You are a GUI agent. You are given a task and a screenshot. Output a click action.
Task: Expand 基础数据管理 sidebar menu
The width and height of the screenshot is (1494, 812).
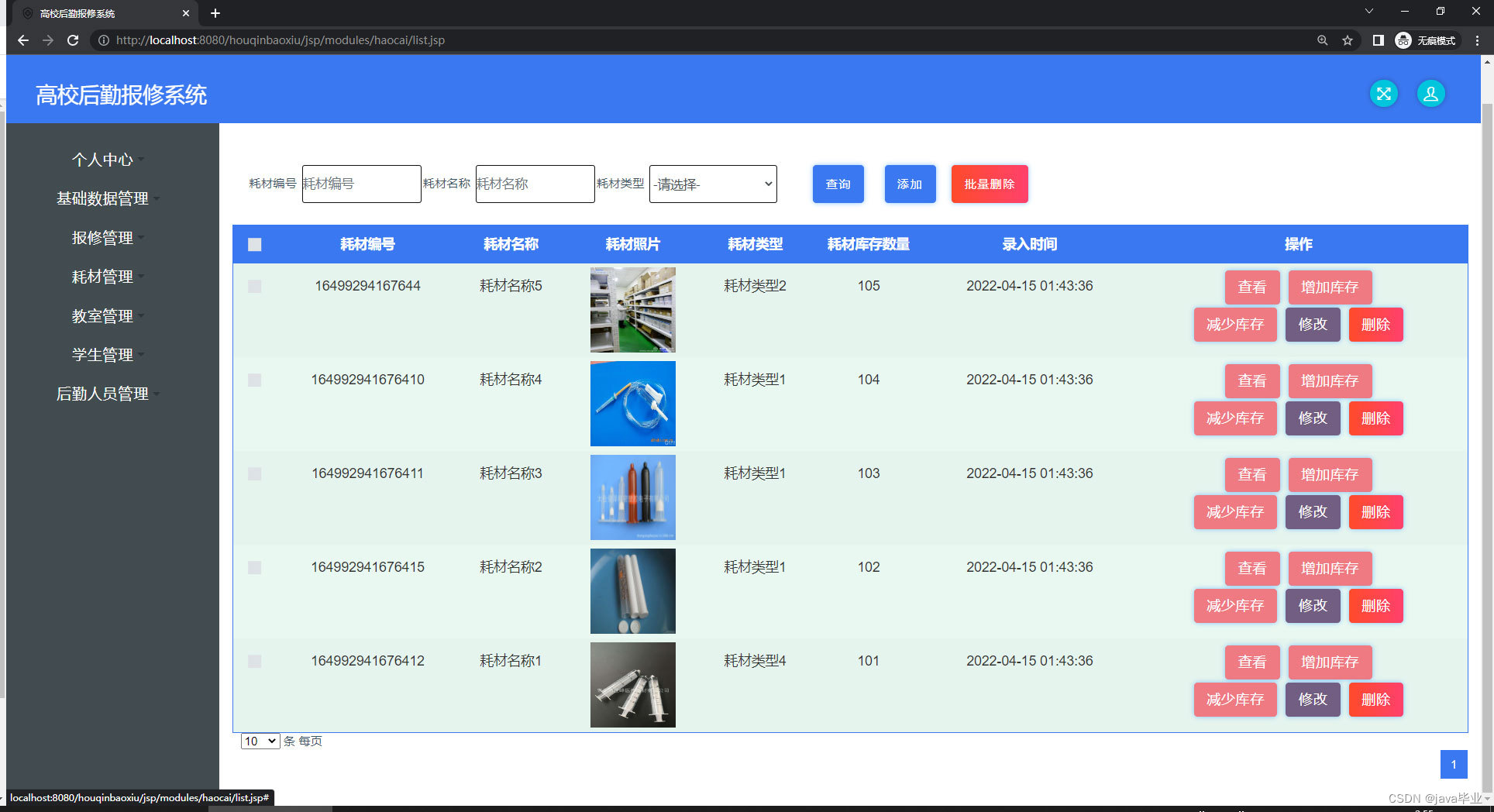coord(108,198)
